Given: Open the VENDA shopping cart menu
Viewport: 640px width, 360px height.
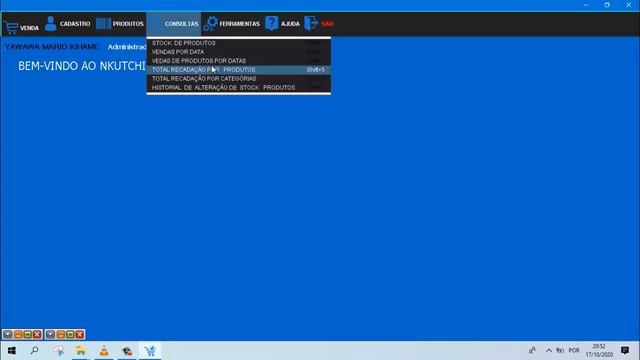Looking at the screenshot, I should point(21,27).
